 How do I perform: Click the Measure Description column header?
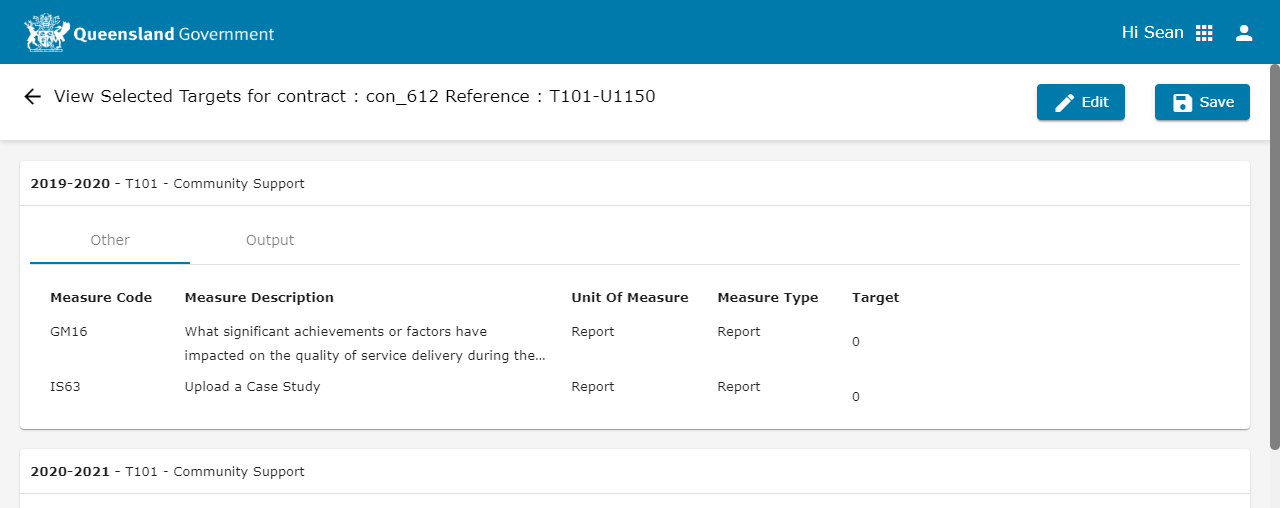(259, 298)
